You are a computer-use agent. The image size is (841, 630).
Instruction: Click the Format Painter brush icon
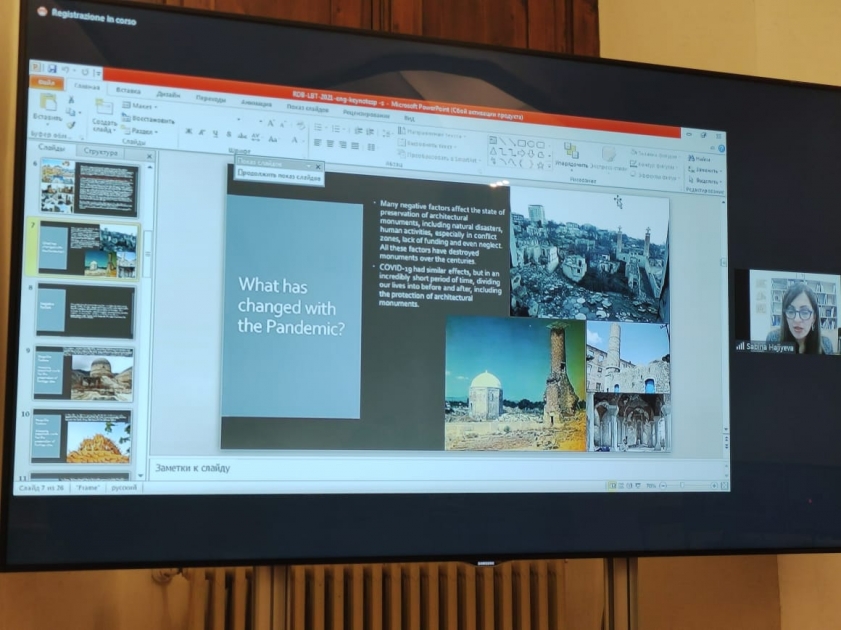71,124
